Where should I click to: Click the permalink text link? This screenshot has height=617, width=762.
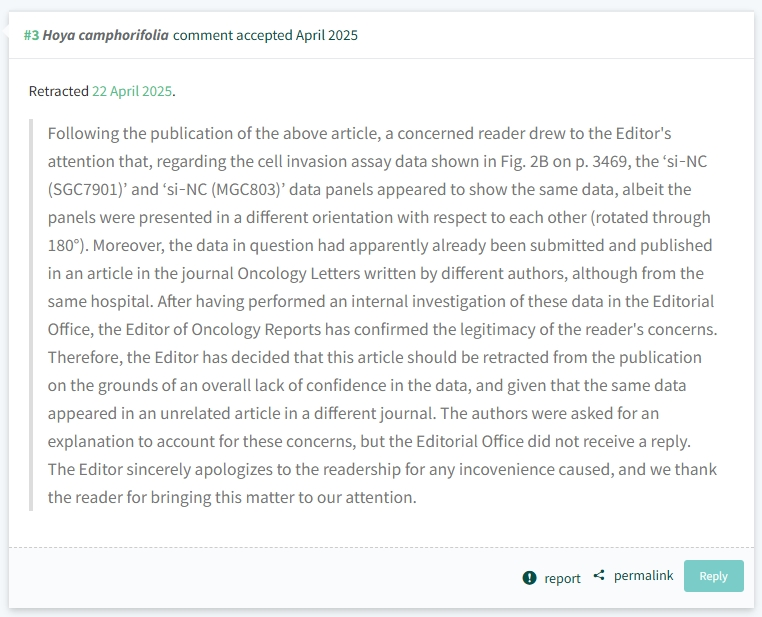point(643,576)
